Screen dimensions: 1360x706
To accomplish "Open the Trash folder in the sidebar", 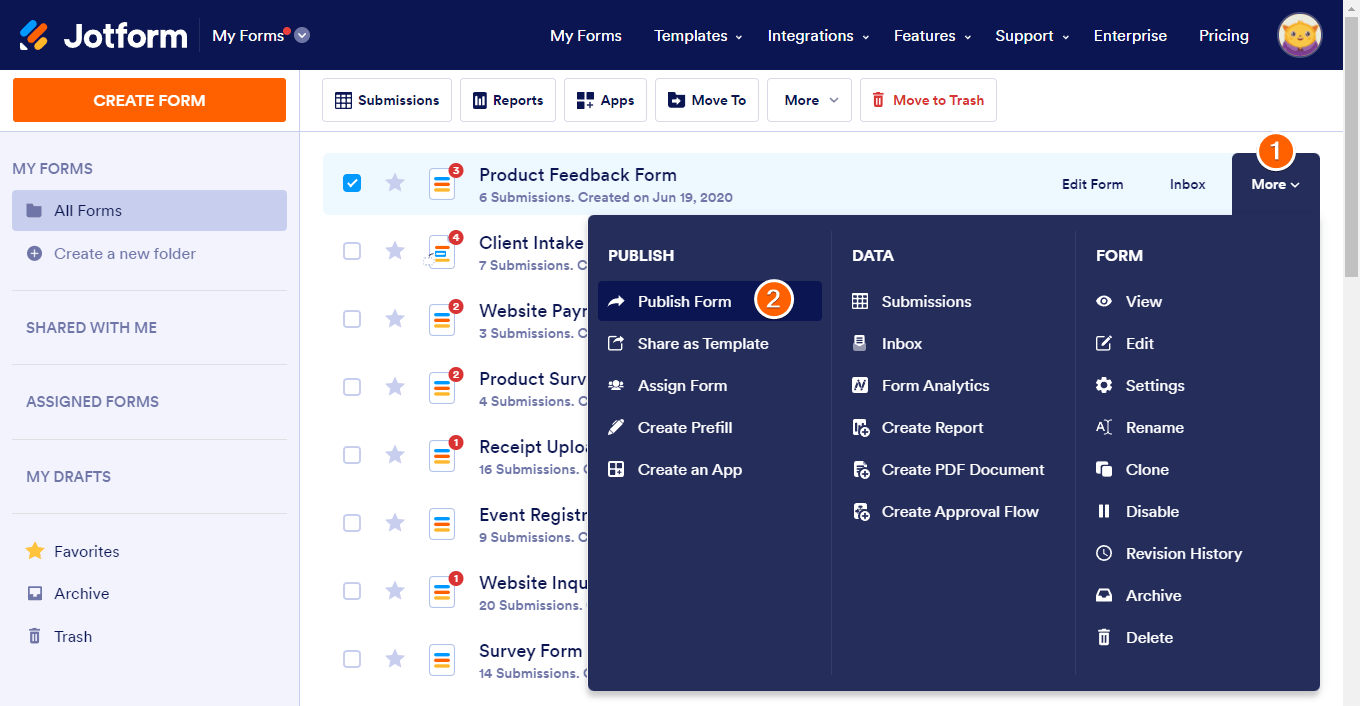I will 71,636.
